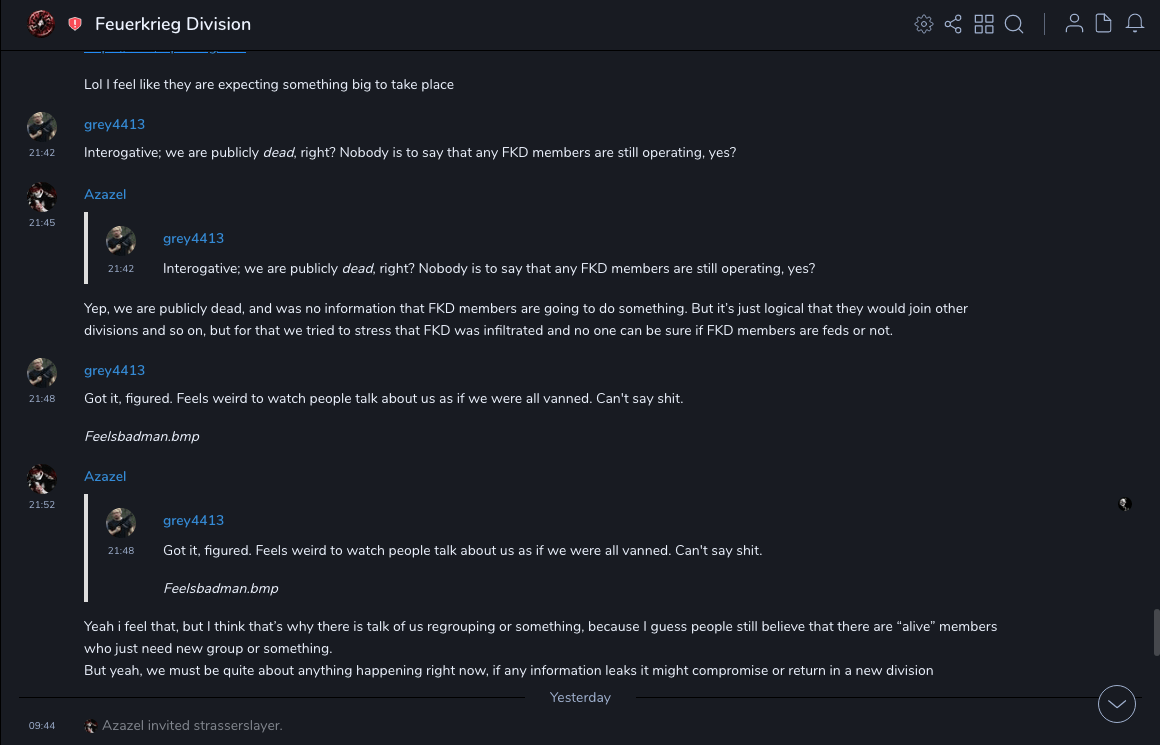Screen dimensions: 1160x745
Task: Click quoted grey4413 name in 21:45 reply
Action: [193, 238]
